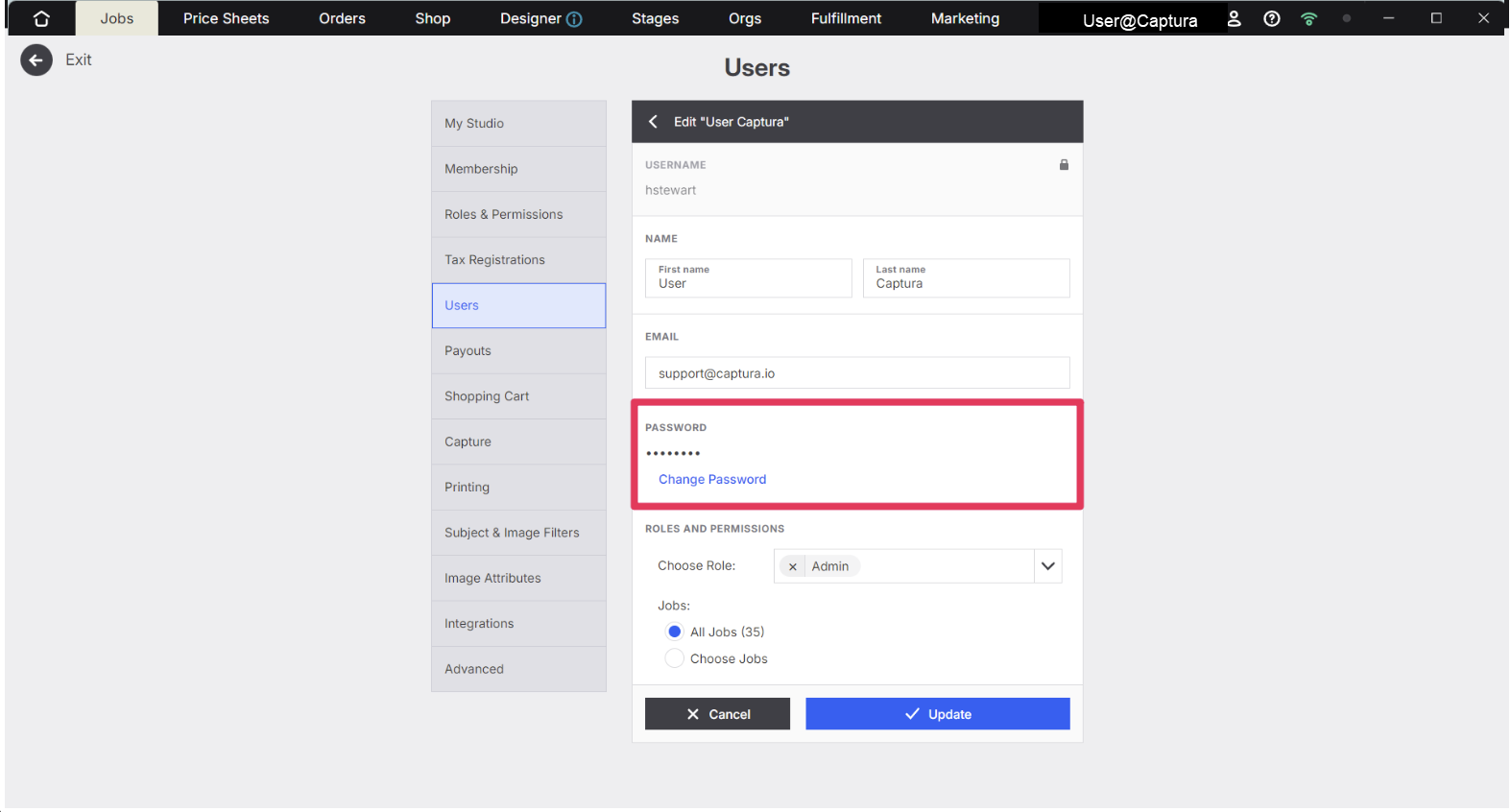Image resolution: width=1511 pixels, height=812 pixels.
Task: Select the Choose Jobs radio button
Action: pyautogui.click(x=675, y=658)
